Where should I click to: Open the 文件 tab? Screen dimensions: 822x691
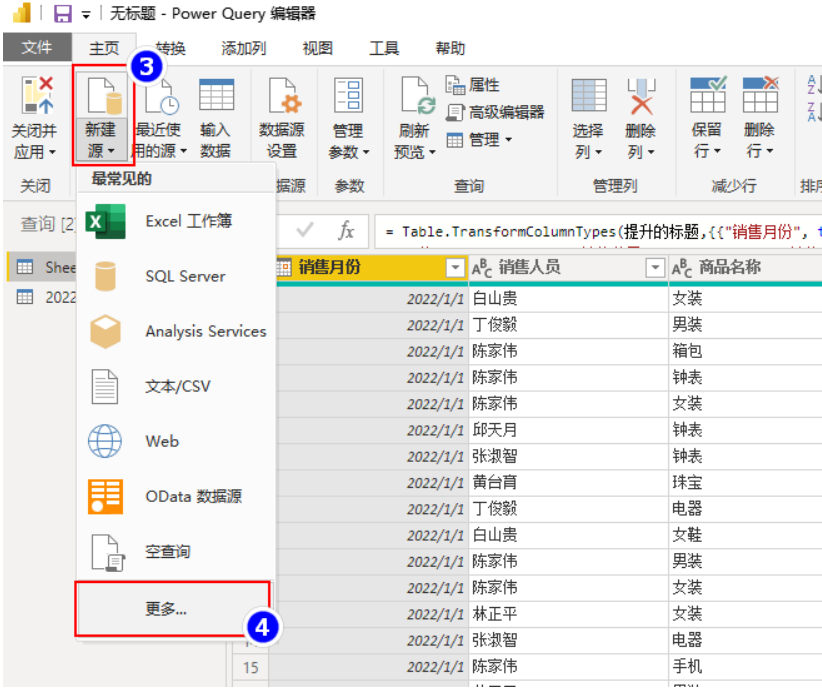coord(37,48)
